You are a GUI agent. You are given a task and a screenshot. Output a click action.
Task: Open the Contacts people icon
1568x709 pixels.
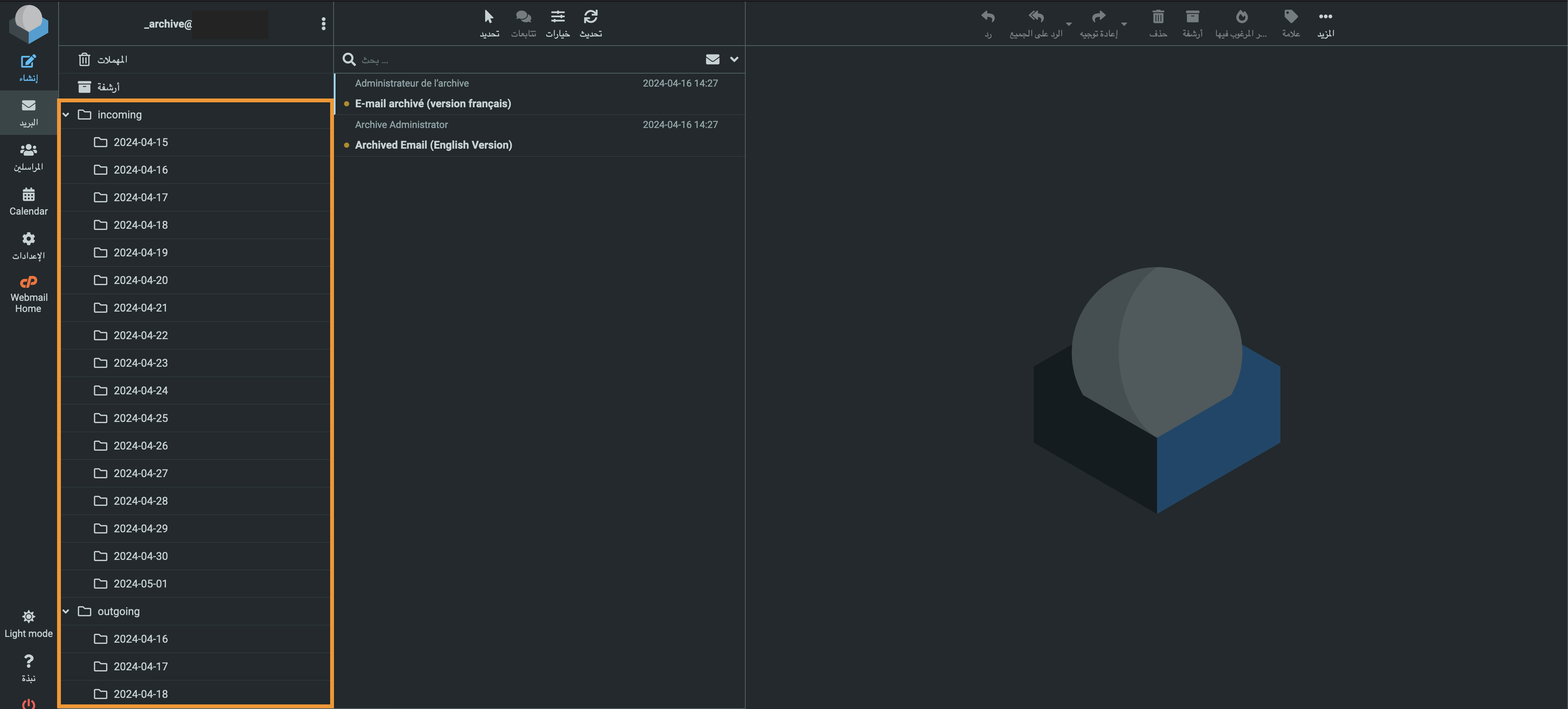(29, 150)
